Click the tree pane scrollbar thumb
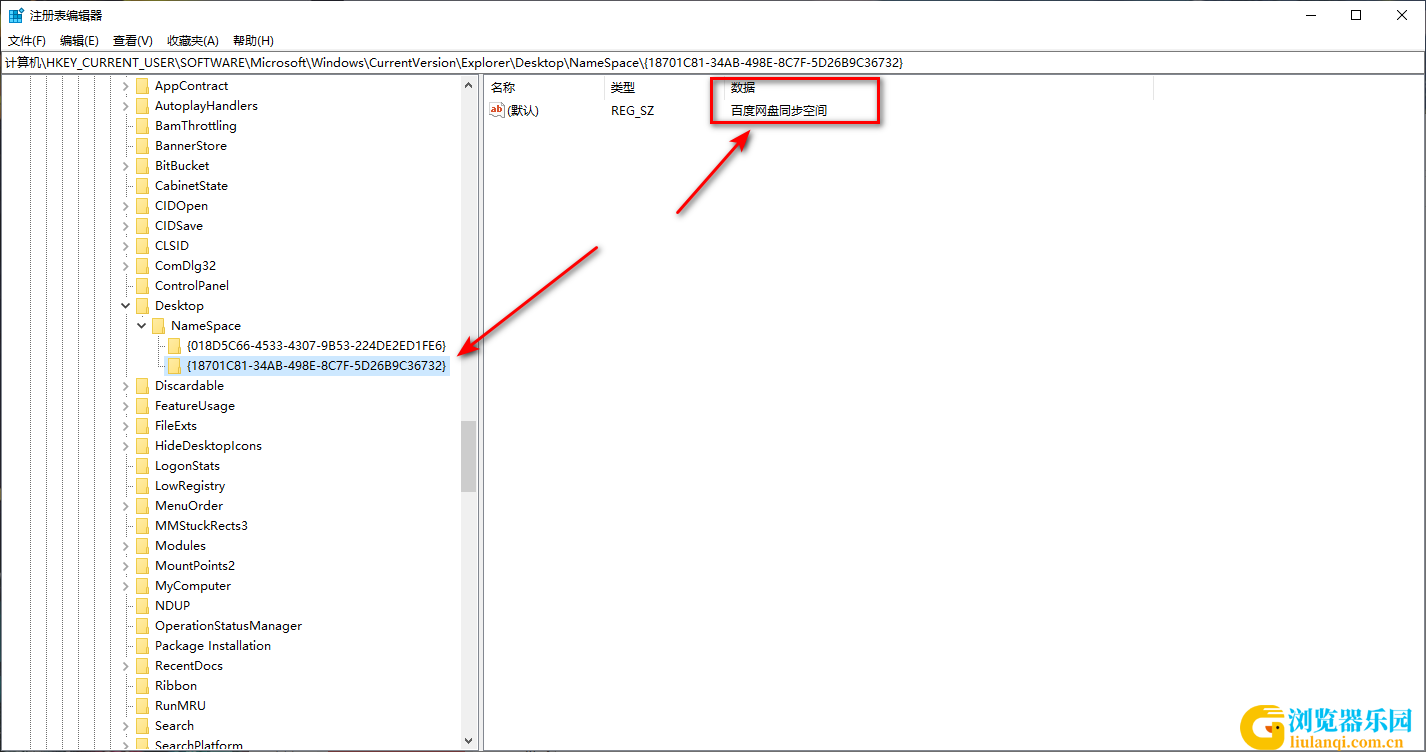Viewport: 1426px width, 752px height. [x=468, y=456]
